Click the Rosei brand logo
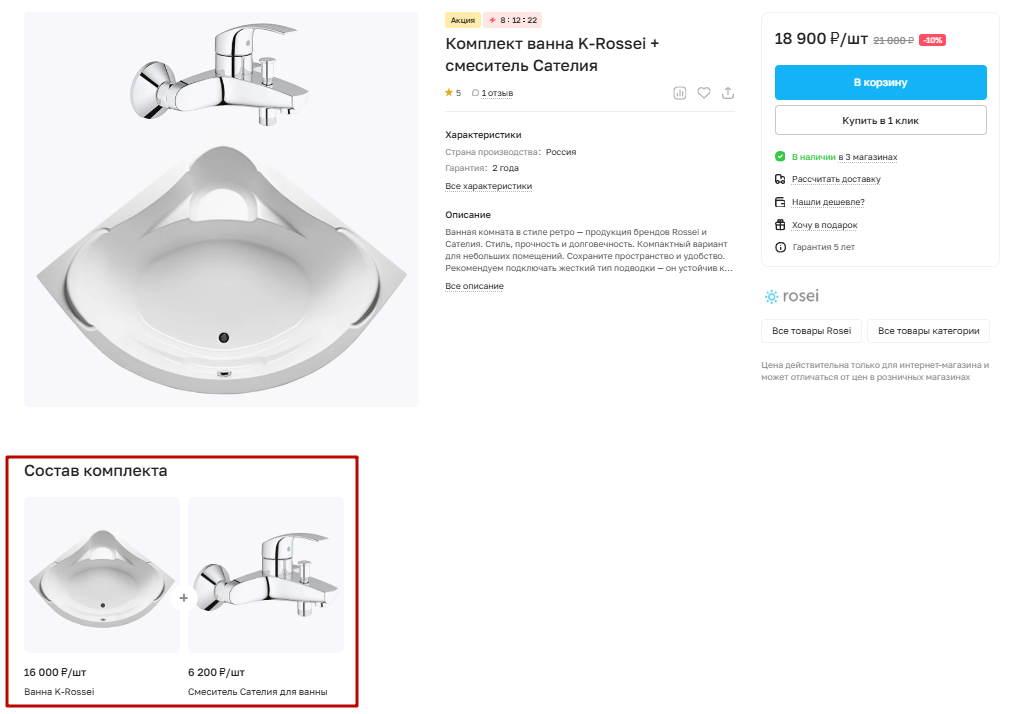 coord(792,296)
